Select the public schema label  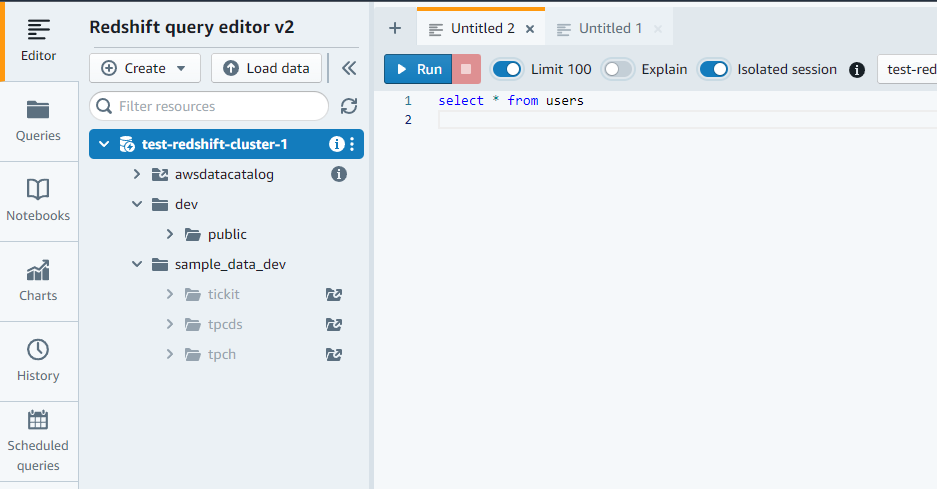(x=227, y=234)
